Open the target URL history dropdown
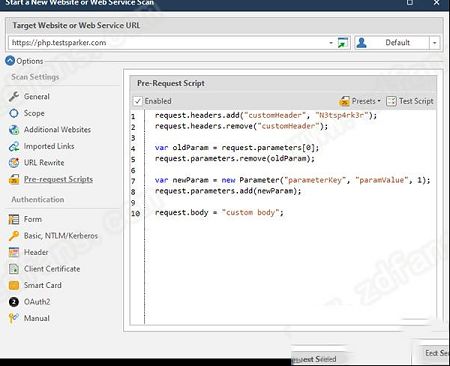 point(331,43)
